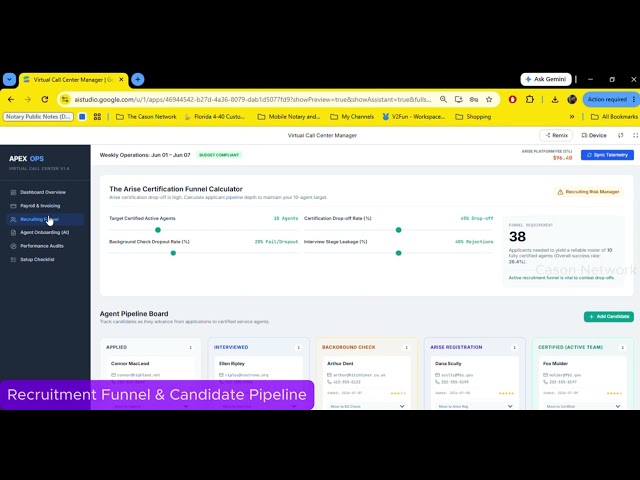Click the APPLIED column header
The image size is (640, 480).
click(116, 347)
